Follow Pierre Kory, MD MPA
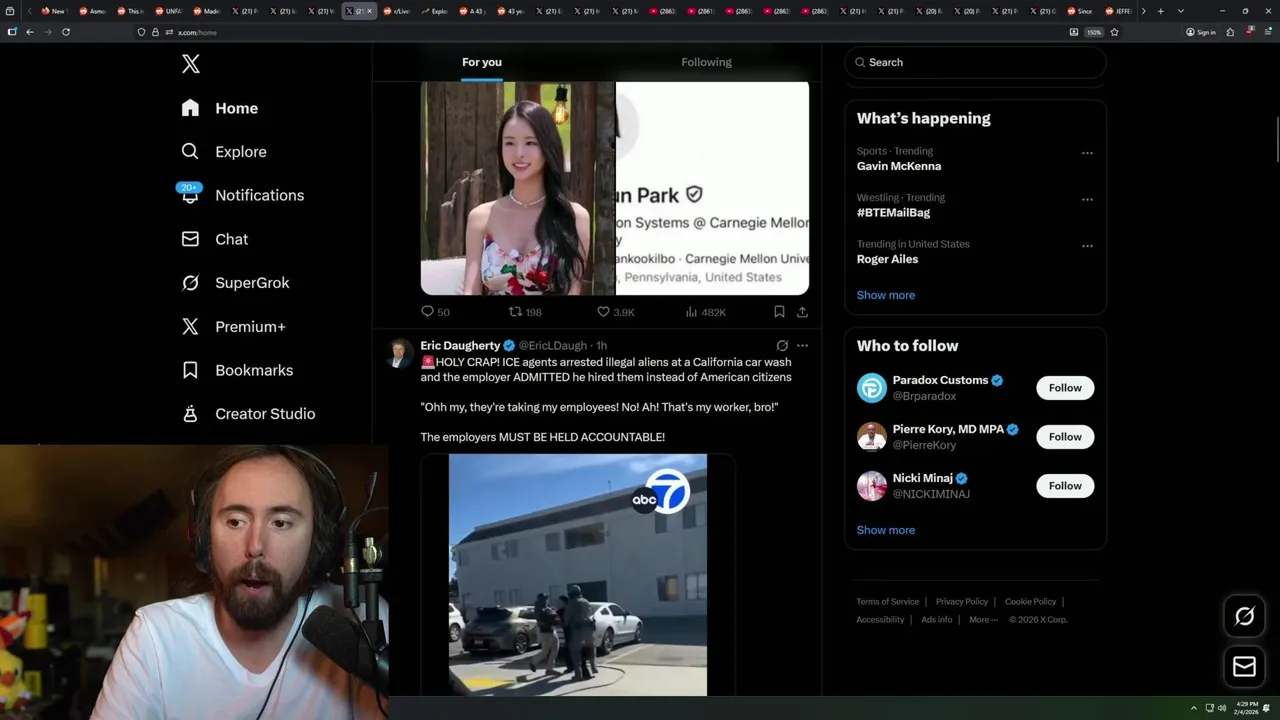Screen dimensions: 1280x720 pyautogui.click(x=1065, y=437)
